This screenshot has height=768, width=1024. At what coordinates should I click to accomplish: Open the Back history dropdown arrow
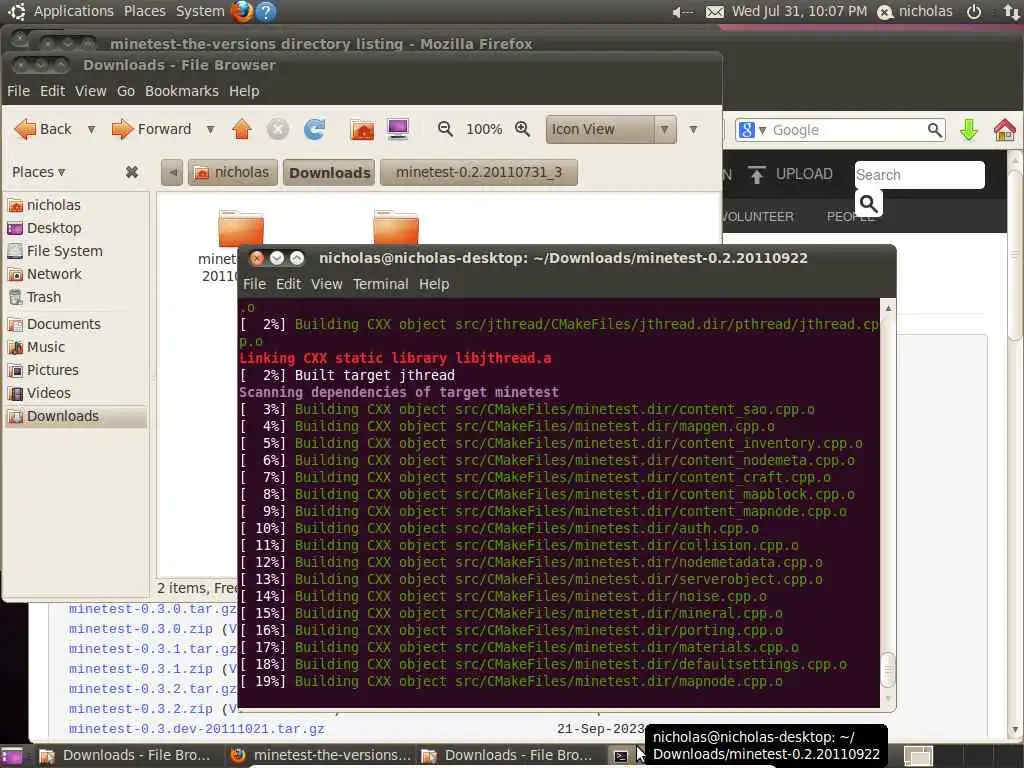click(x=91, y=129)
